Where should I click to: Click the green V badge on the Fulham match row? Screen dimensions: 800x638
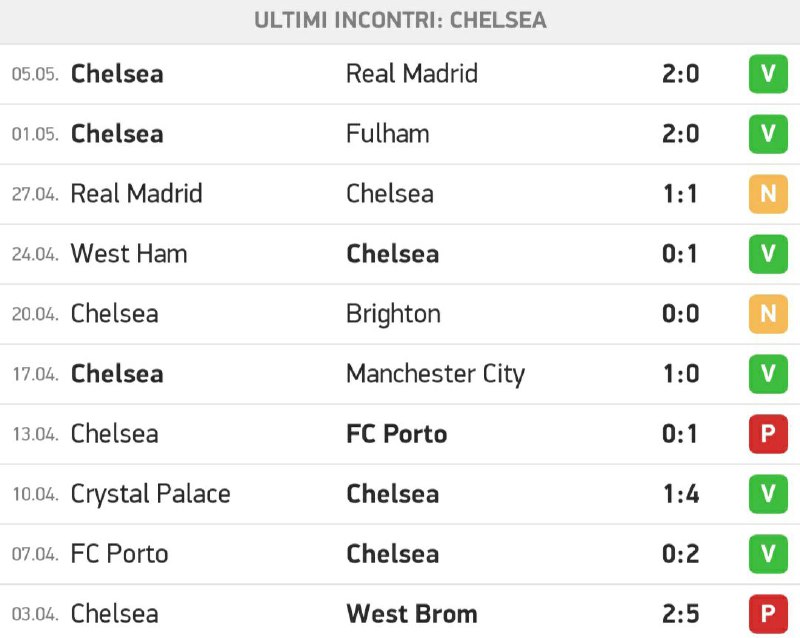pos(768,134)
